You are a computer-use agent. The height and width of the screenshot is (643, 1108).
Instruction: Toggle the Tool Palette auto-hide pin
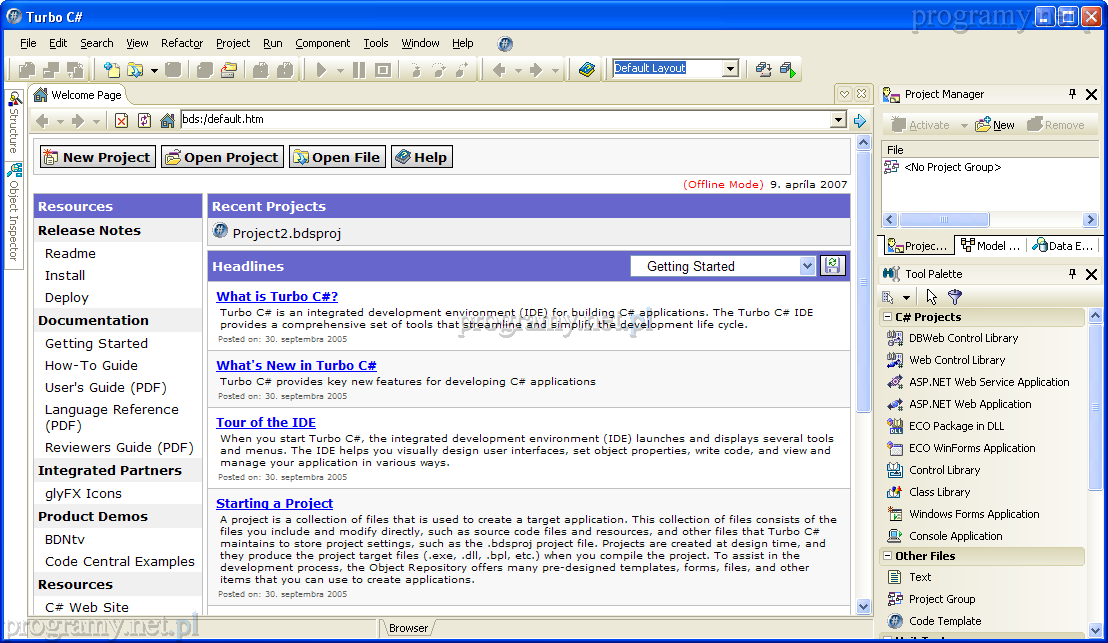click(x=1072, y=274)
